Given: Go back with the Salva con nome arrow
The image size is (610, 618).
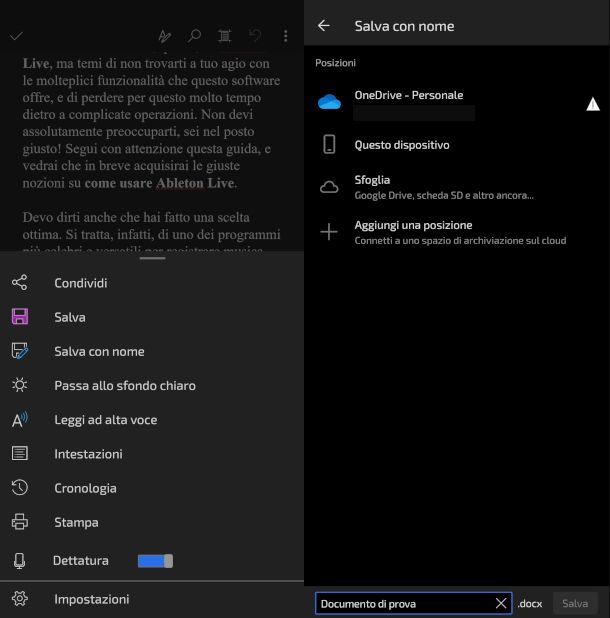Looking at the screenshot, I should click(324, 26).
